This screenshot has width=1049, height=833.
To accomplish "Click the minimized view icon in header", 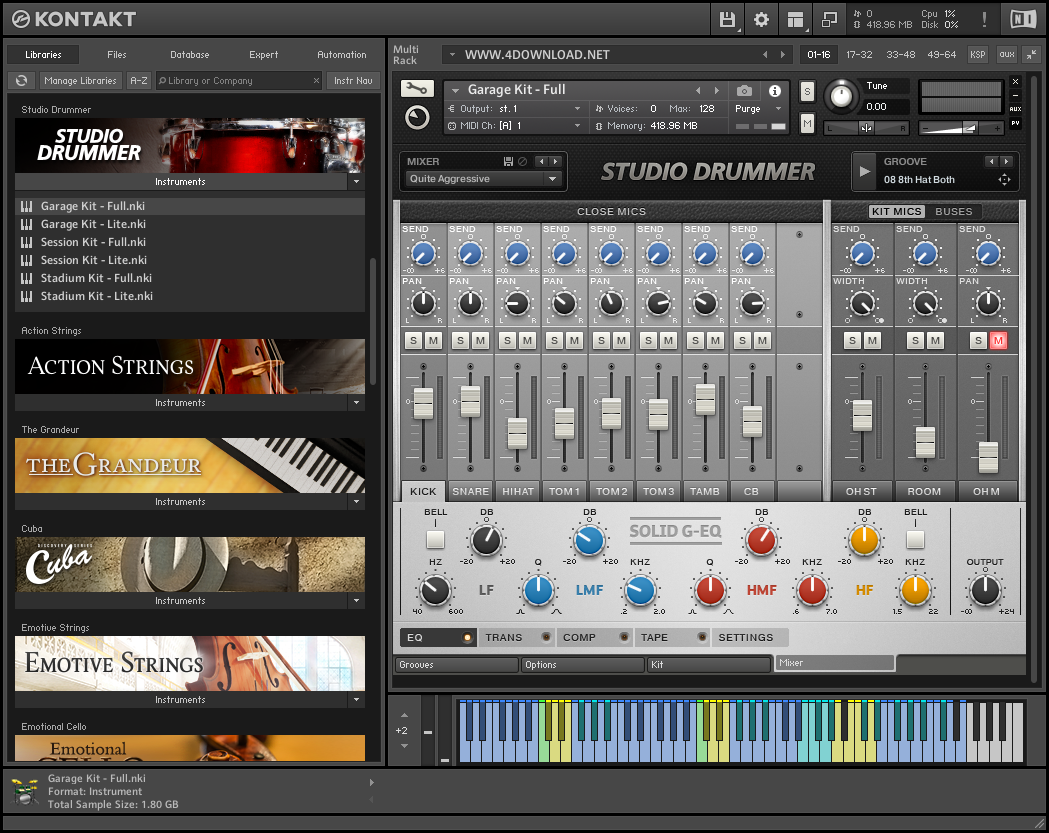I will 830,19.
